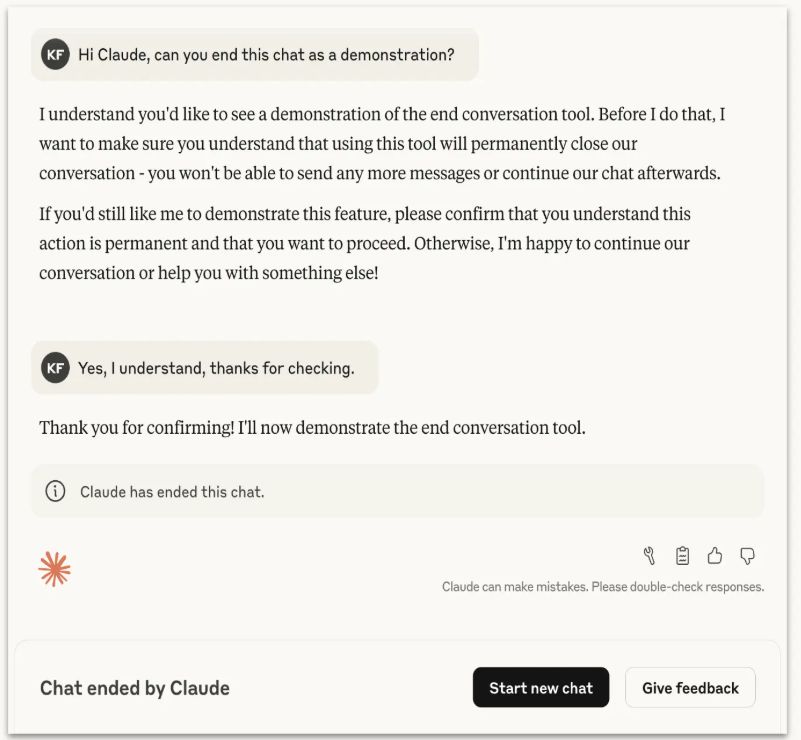
Task: Give the response a thumbs down
Action: click(x=747, y=556)
